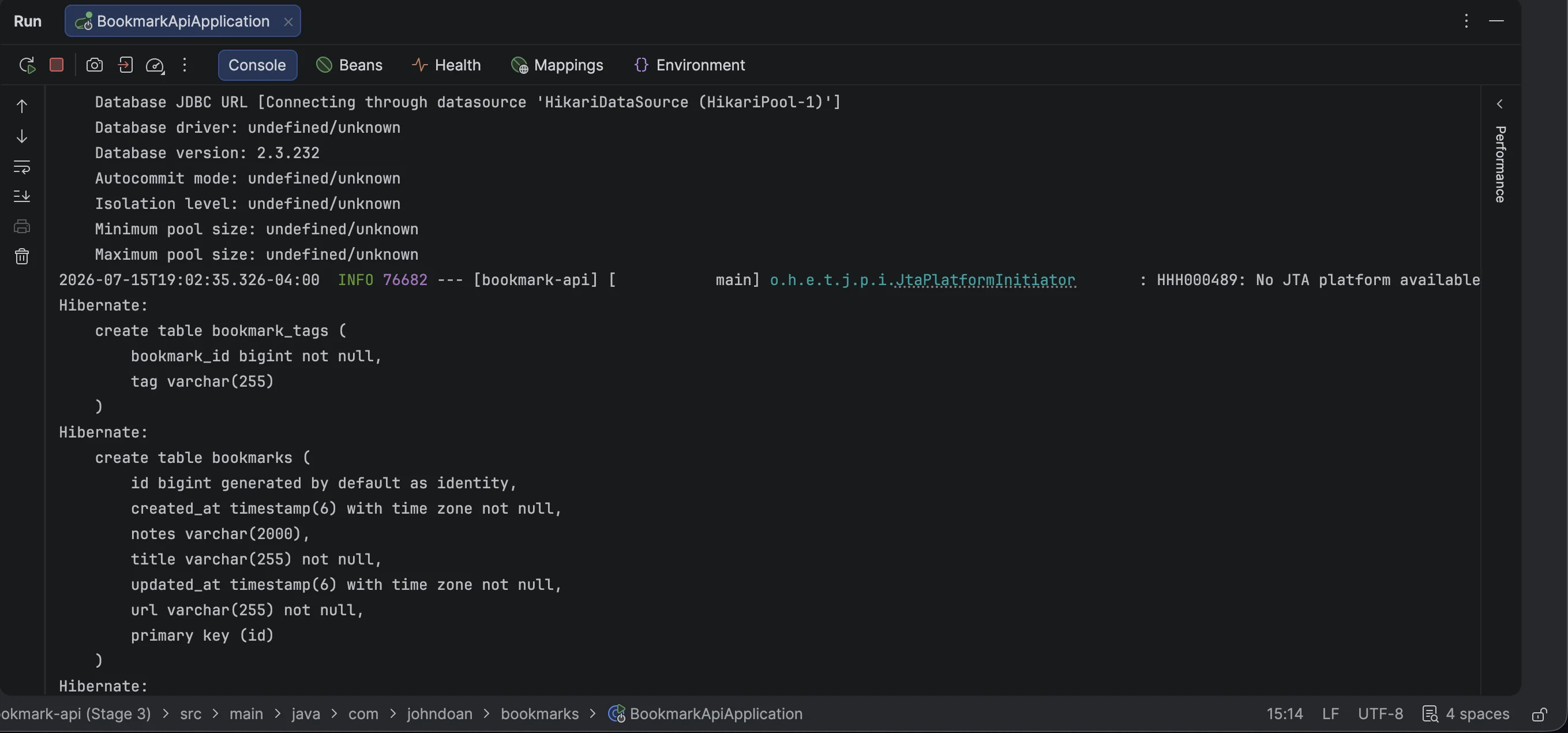Toggle scroll to end of console
The width and height of the screenshot is (1568, 733).
click(22, 196)
